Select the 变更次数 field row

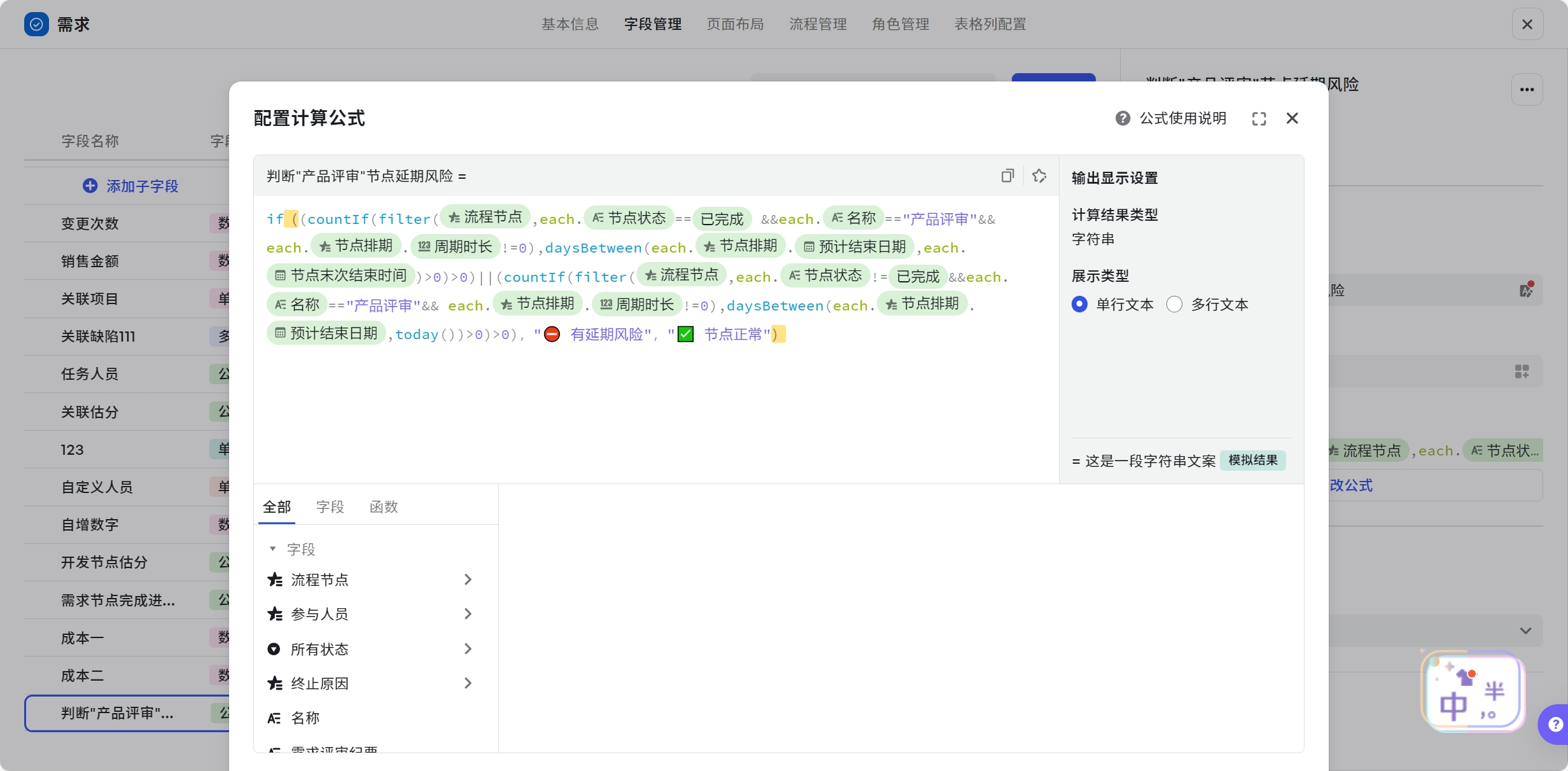point(127,224)
